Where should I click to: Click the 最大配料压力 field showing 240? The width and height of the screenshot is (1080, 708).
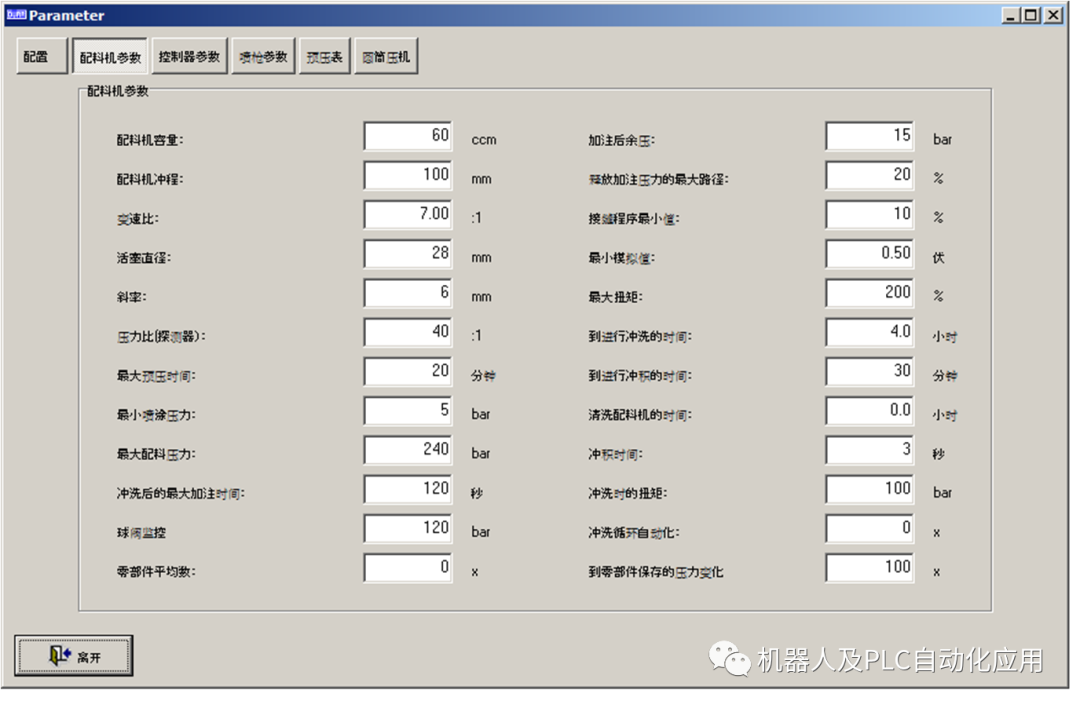point(407,449)
